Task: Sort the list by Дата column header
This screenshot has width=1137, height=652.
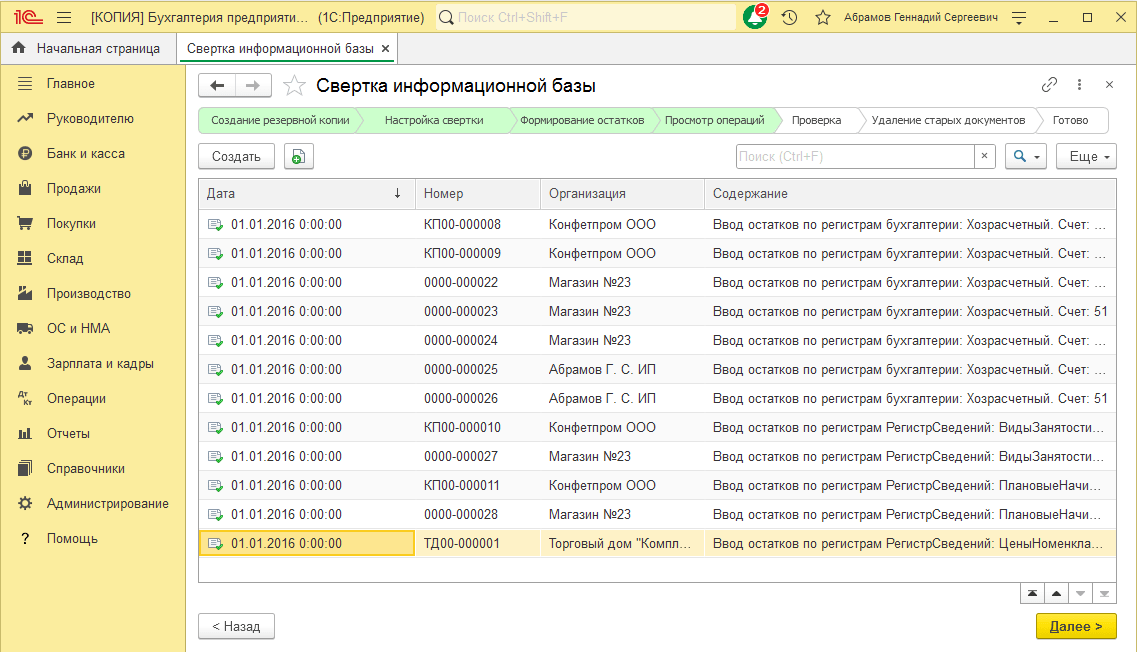Action: click(307, 194)
